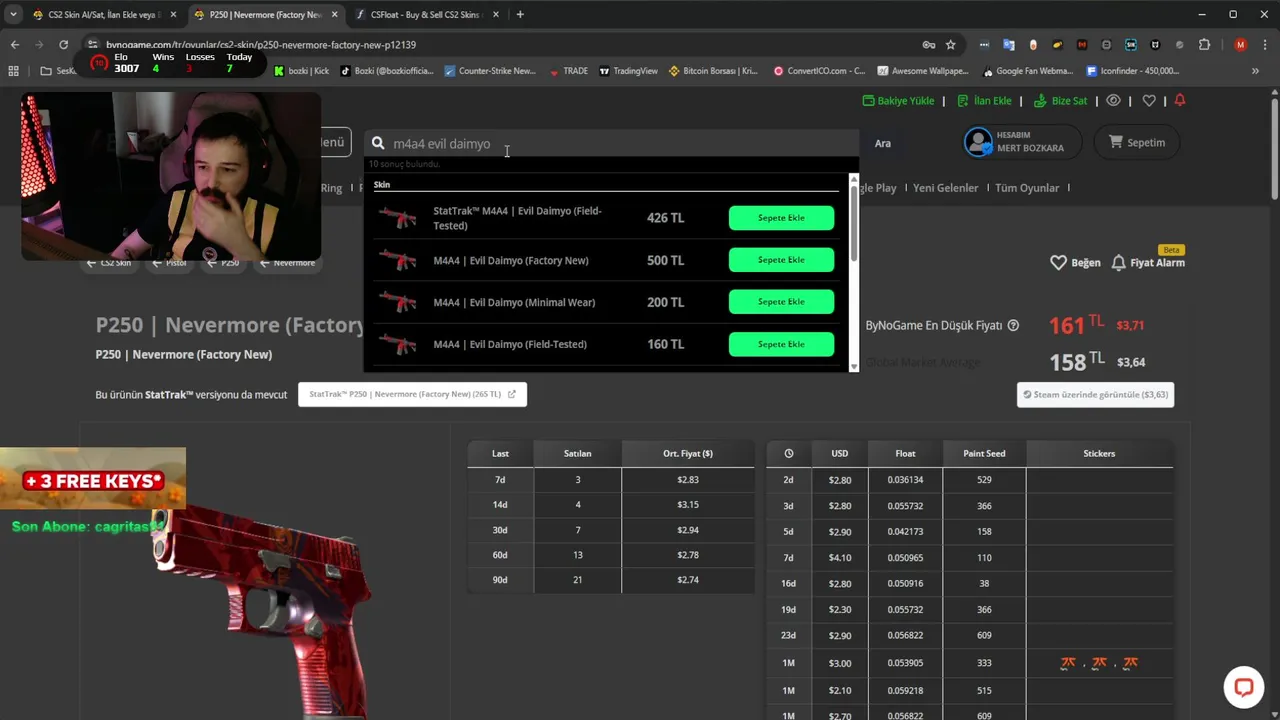Image resolution: width=1280 pixels, height=720 pixels.
Task: Click the Float column header
Action: 905,454
